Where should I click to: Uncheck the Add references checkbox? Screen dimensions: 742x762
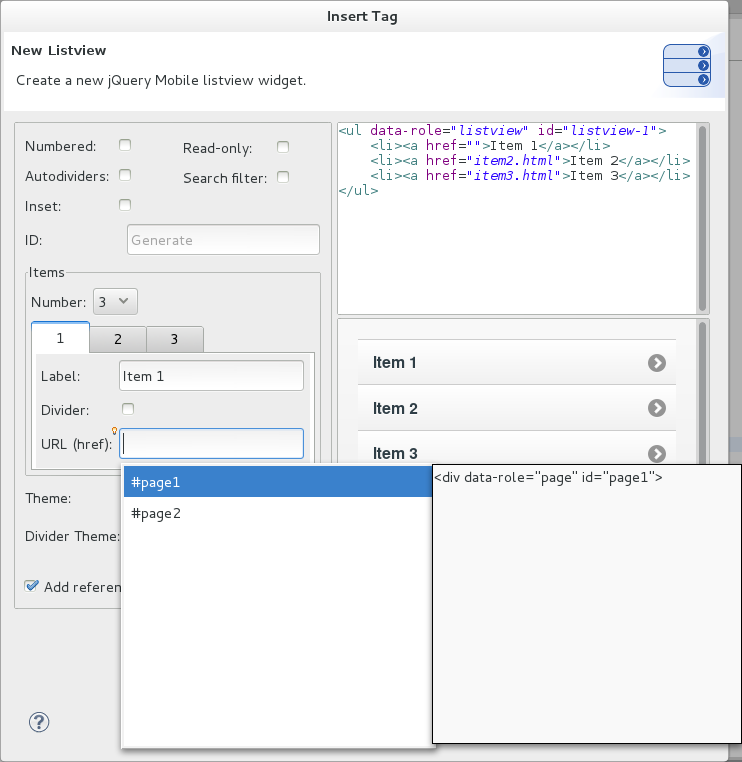tap(32, 586)
